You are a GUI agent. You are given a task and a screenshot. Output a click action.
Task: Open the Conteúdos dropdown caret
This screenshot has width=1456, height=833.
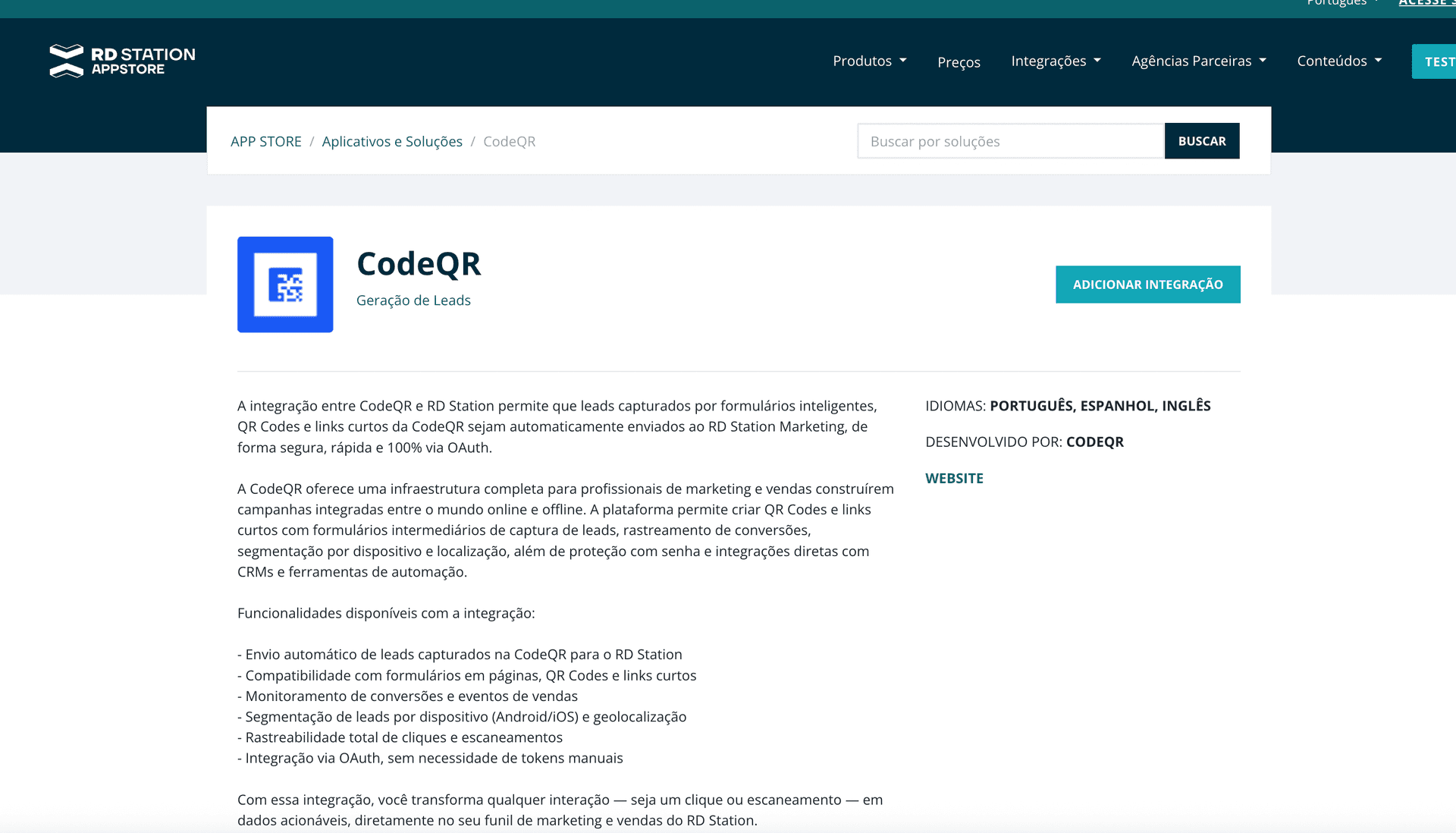[1377, 61]
